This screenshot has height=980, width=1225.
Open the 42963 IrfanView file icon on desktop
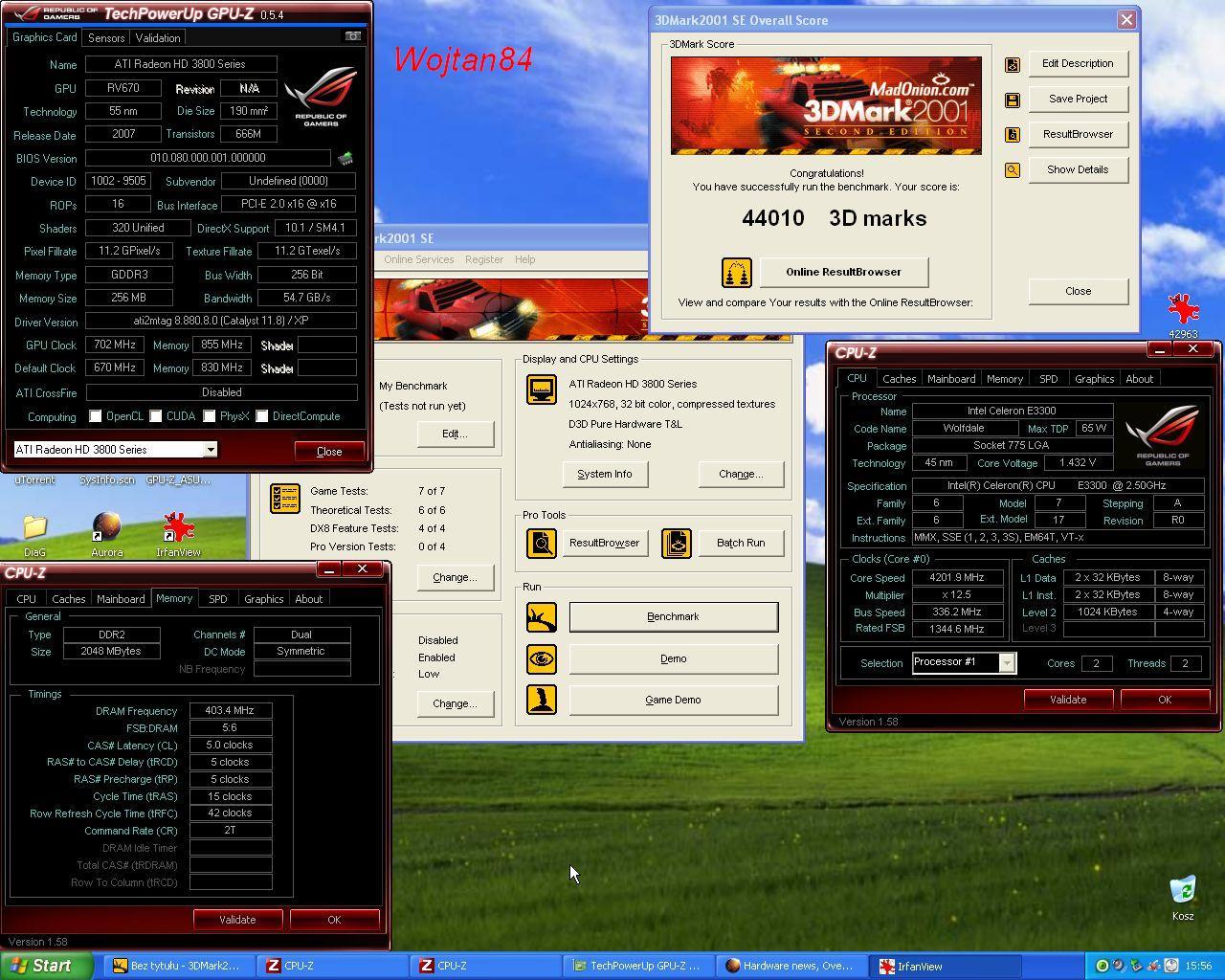(x=1183, y=316)
